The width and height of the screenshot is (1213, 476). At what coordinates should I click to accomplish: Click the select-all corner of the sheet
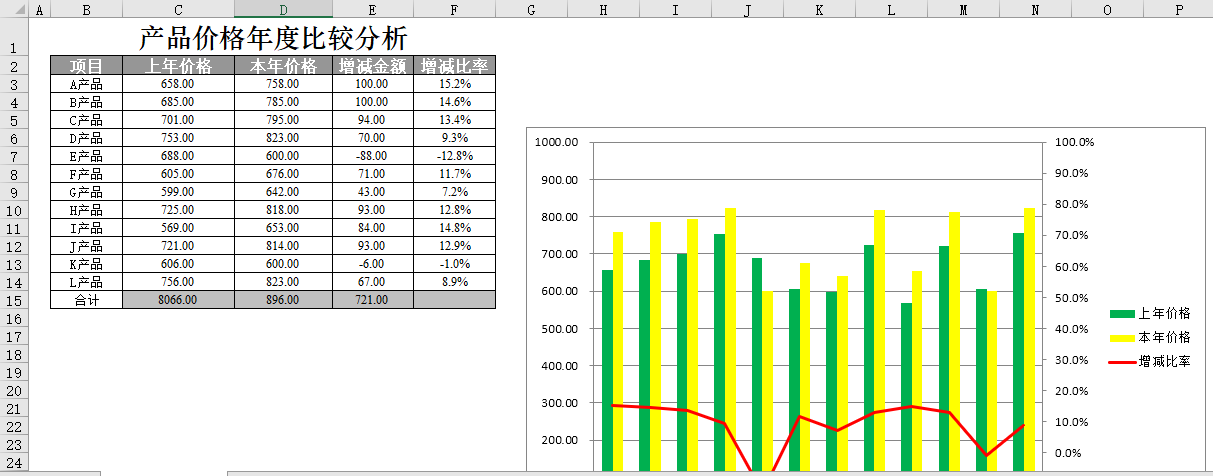click(14, 9)
